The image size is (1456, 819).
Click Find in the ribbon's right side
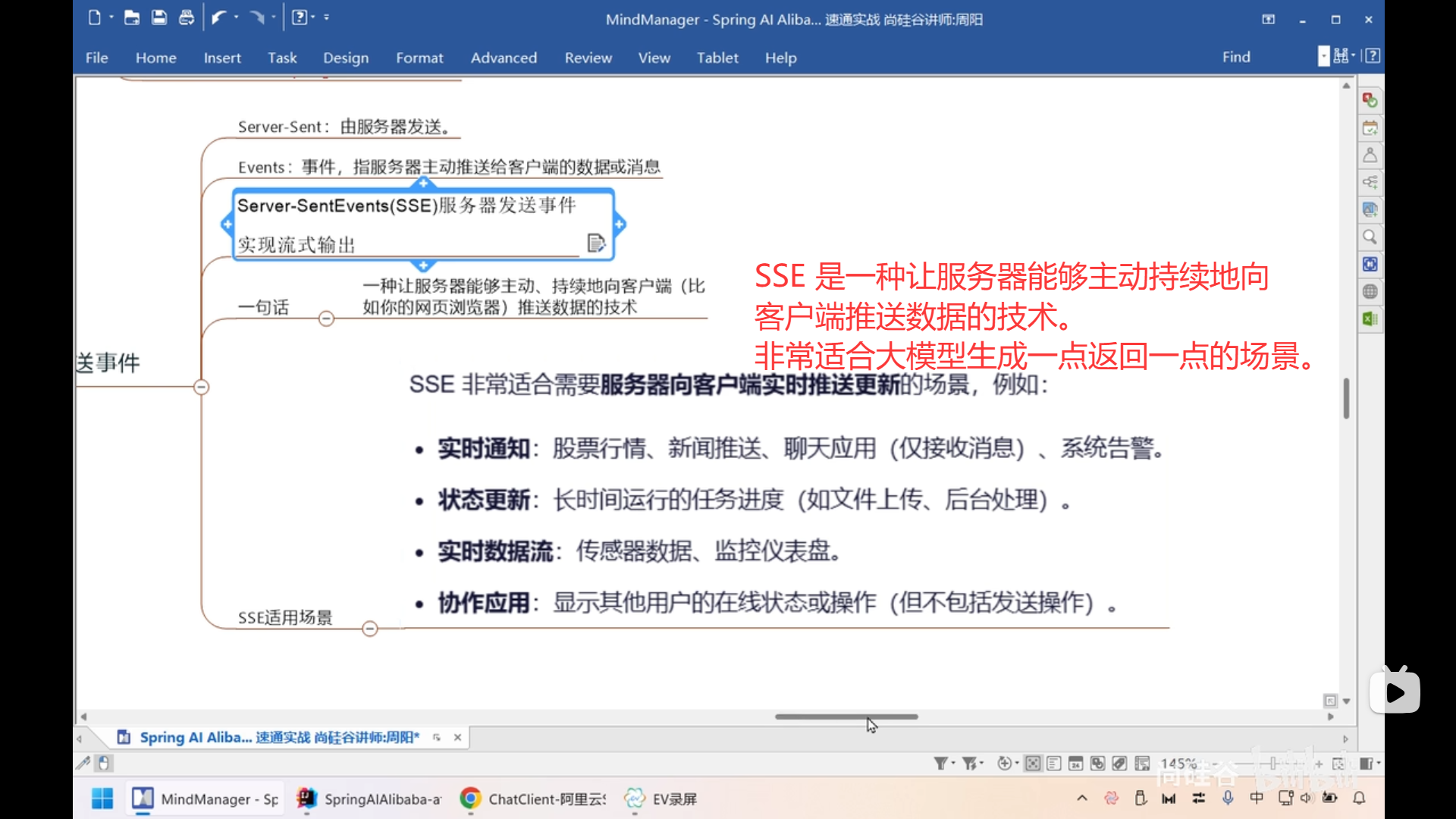click(1236, 57)
